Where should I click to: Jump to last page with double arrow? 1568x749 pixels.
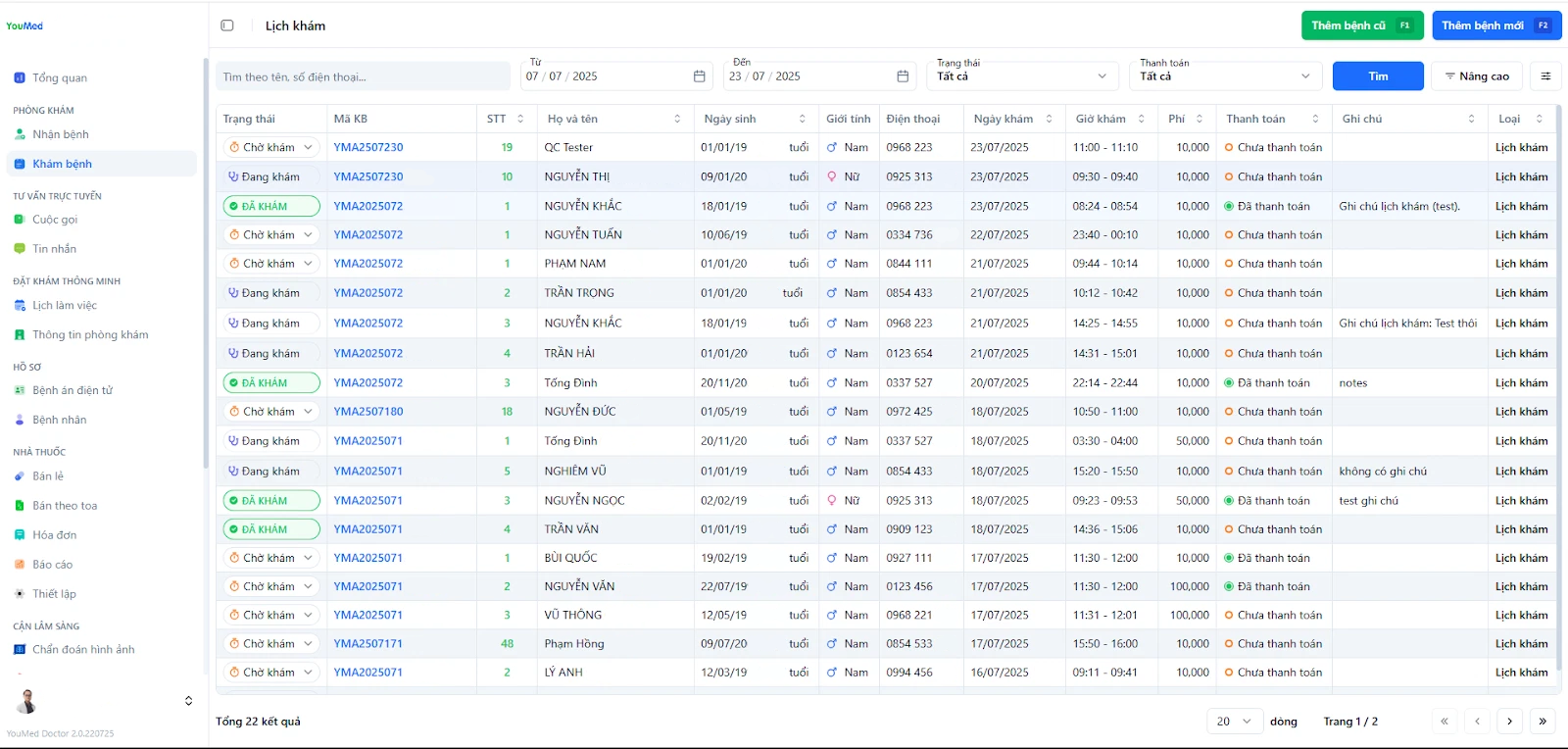(x=1543, y=722)
